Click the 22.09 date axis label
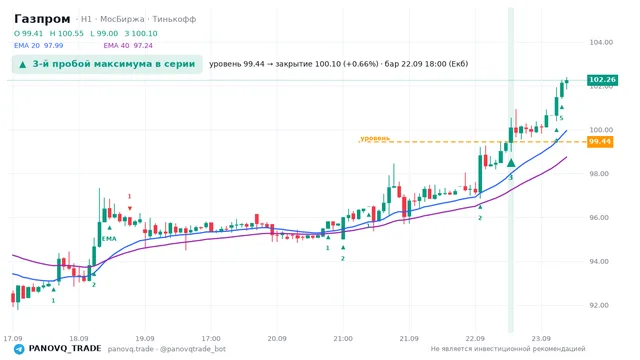 [475, 339]
